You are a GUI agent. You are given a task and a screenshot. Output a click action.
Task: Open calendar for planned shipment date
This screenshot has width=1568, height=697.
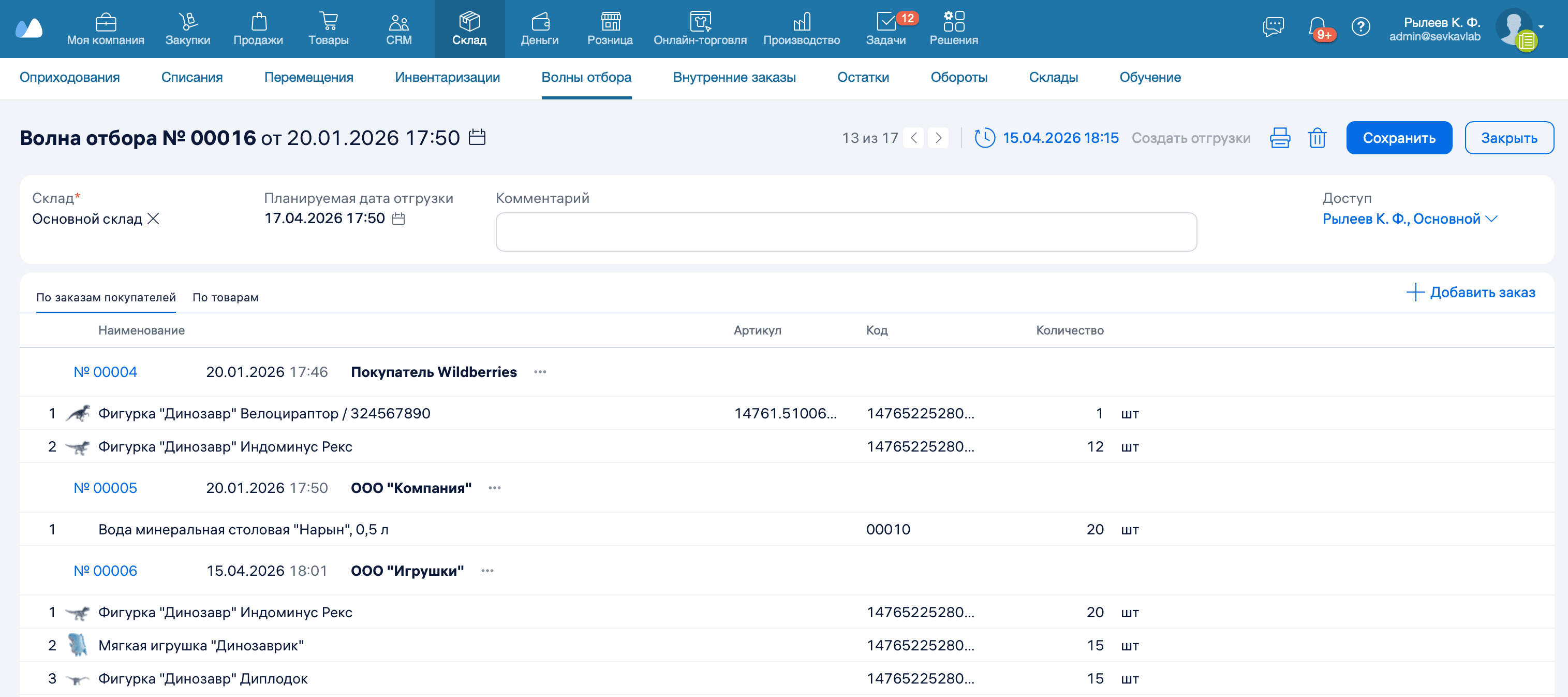pos(398,219)
